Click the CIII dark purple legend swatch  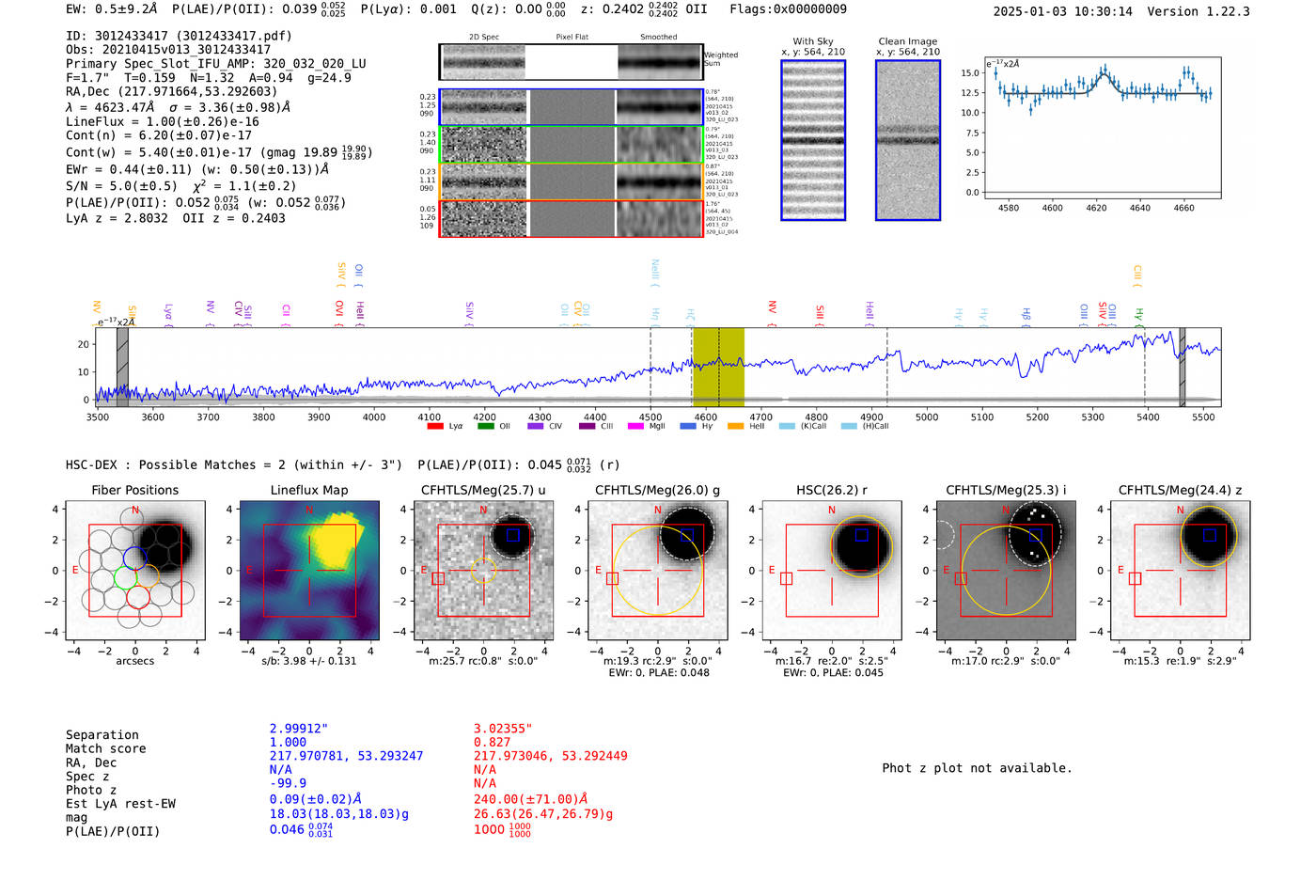tap(587, 426)
